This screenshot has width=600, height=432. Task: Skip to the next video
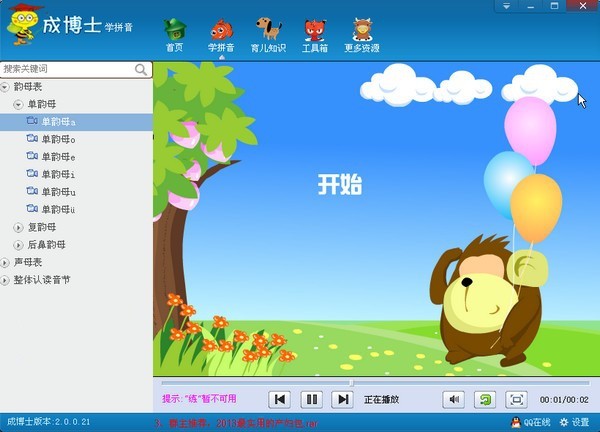pos(343,399)
